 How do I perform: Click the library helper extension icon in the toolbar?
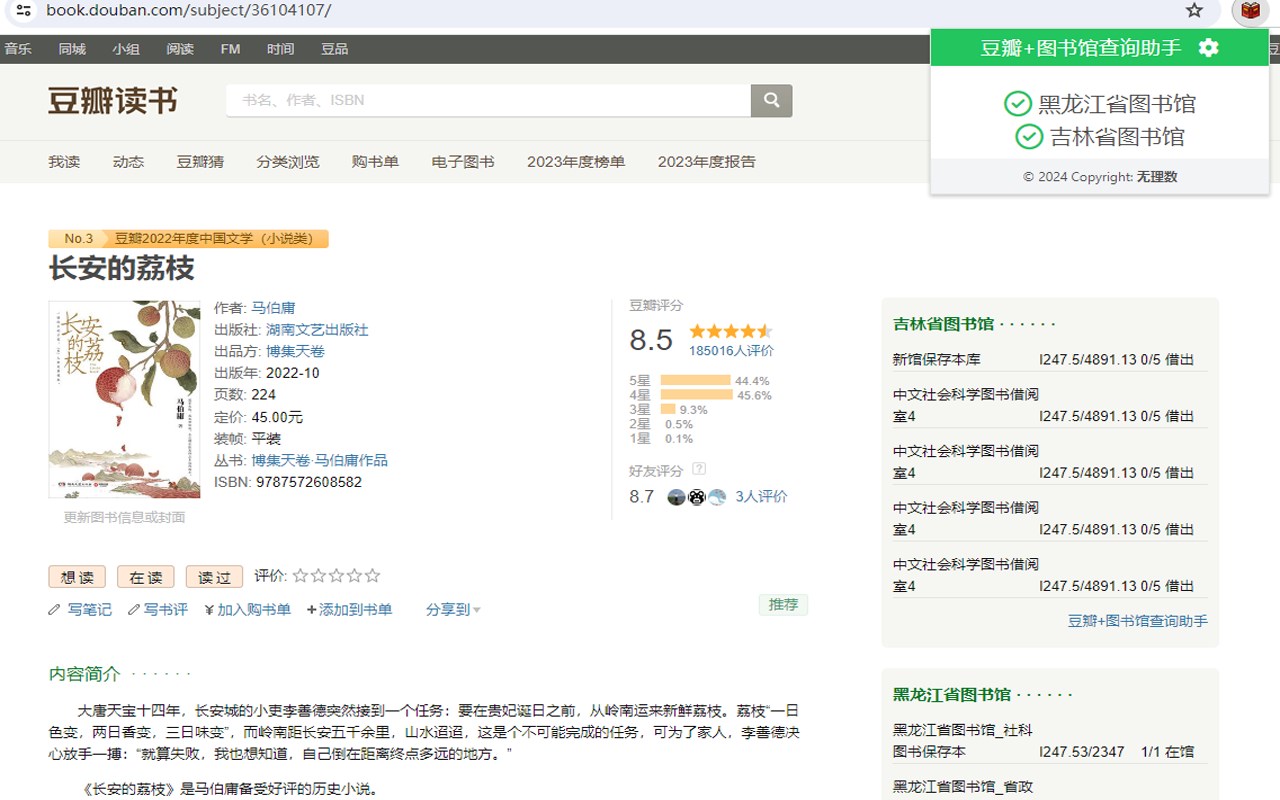coord(1250,11)
